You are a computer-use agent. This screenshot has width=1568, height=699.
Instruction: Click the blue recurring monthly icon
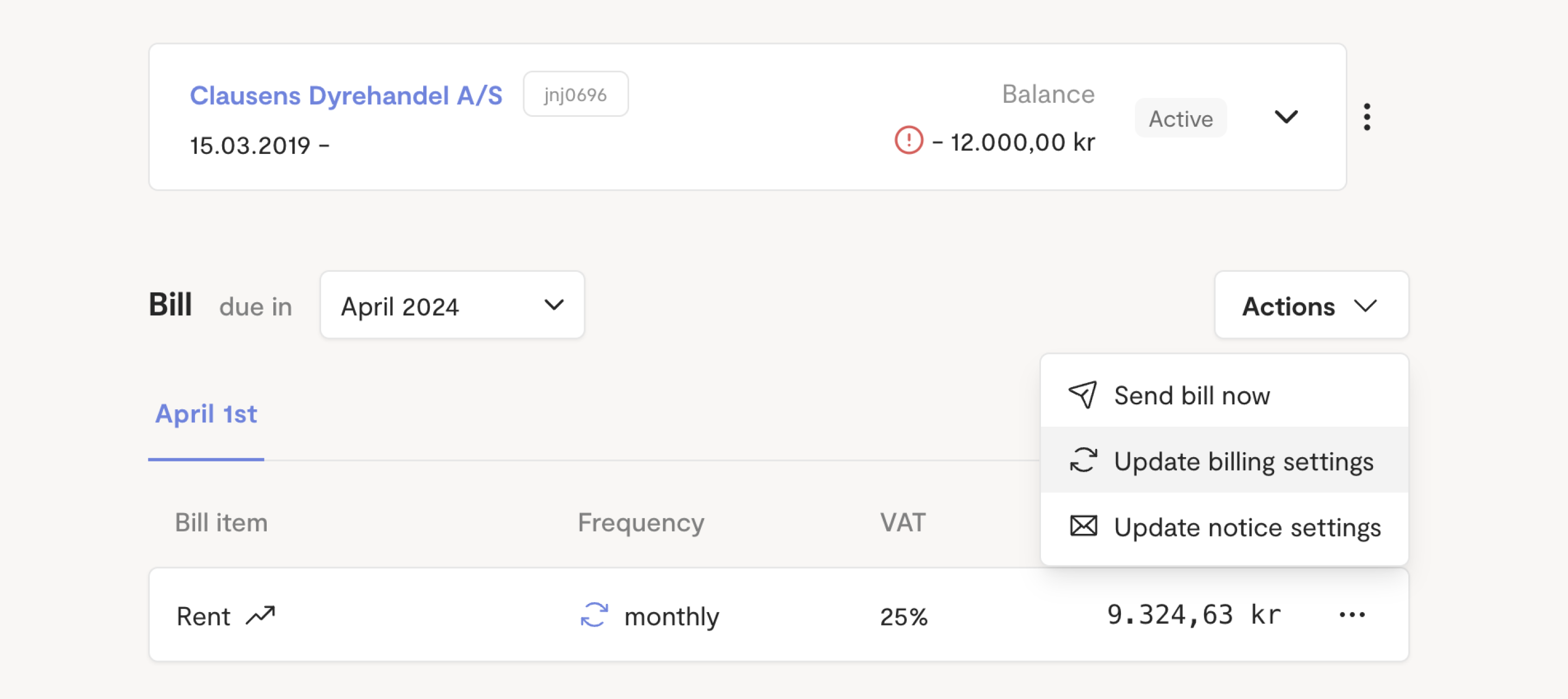coord(594,615)
